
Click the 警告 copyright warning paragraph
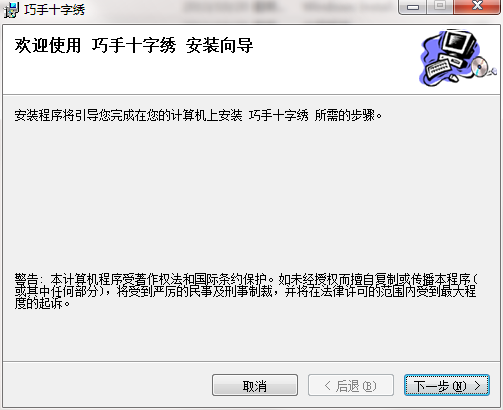tap(246, 291)
